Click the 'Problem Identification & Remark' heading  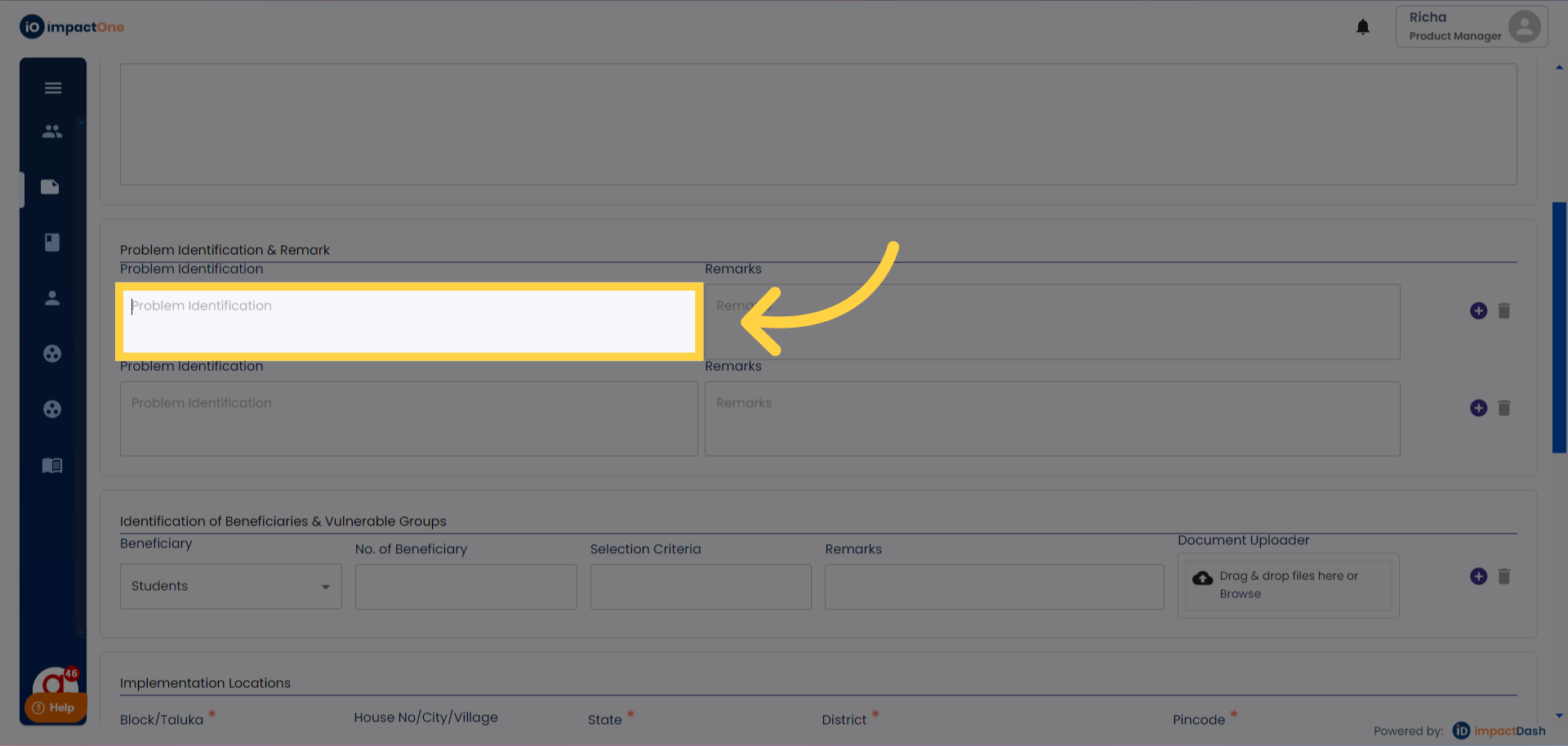pyautogui.click(x=225, y=250)
